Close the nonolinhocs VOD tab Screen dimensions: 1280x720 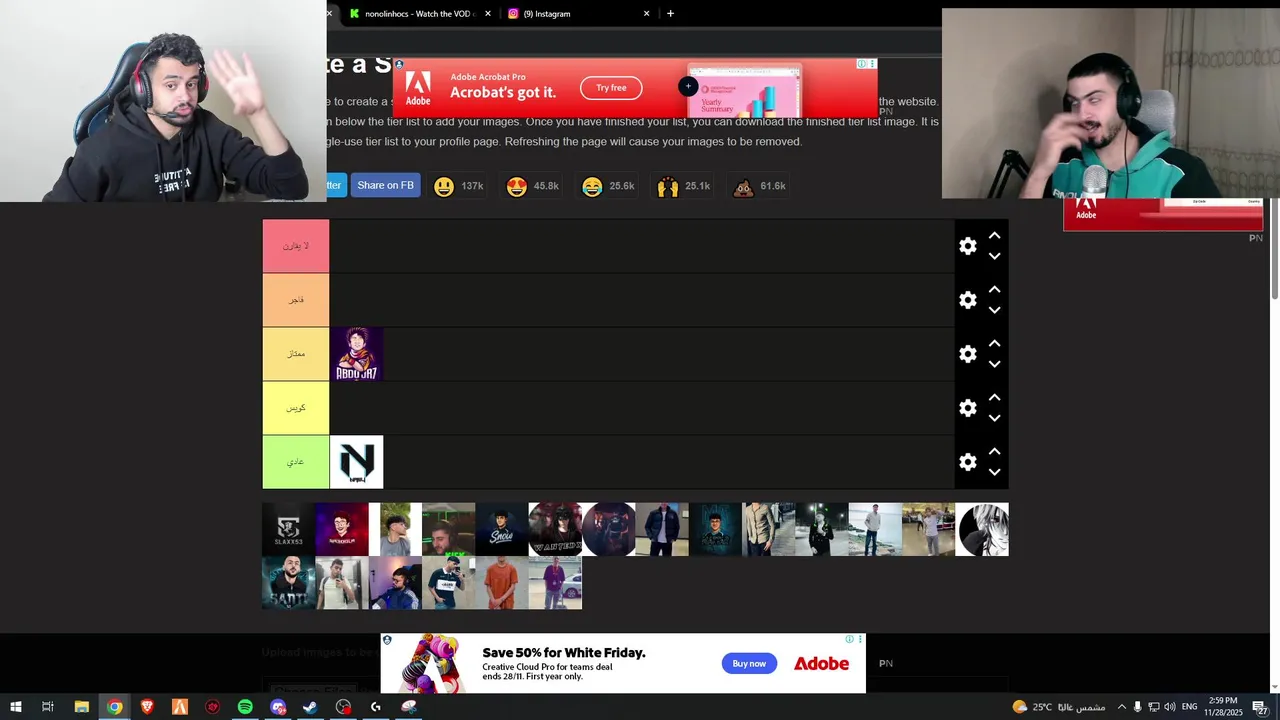[x=488, y=14]
